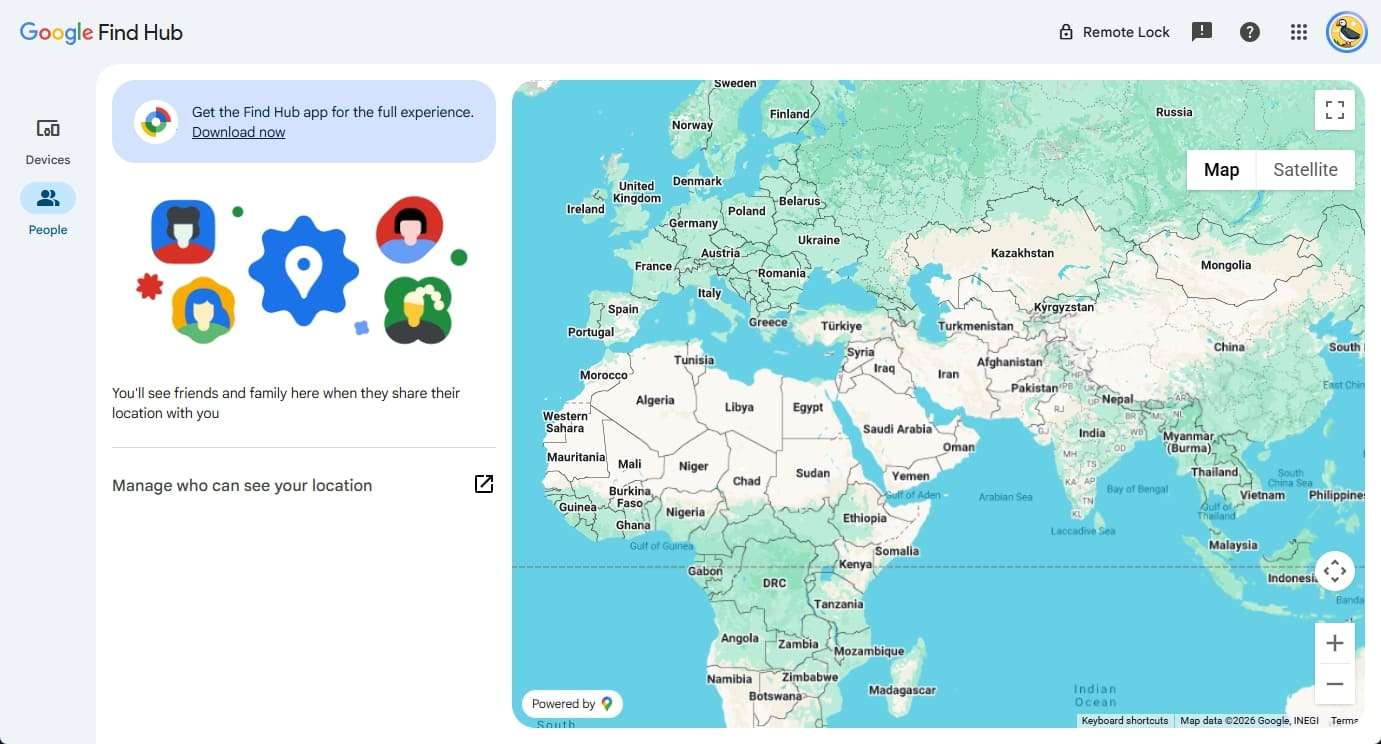Open the Google account avatar
This screenshot has width=1381, height=744.
1347,32
